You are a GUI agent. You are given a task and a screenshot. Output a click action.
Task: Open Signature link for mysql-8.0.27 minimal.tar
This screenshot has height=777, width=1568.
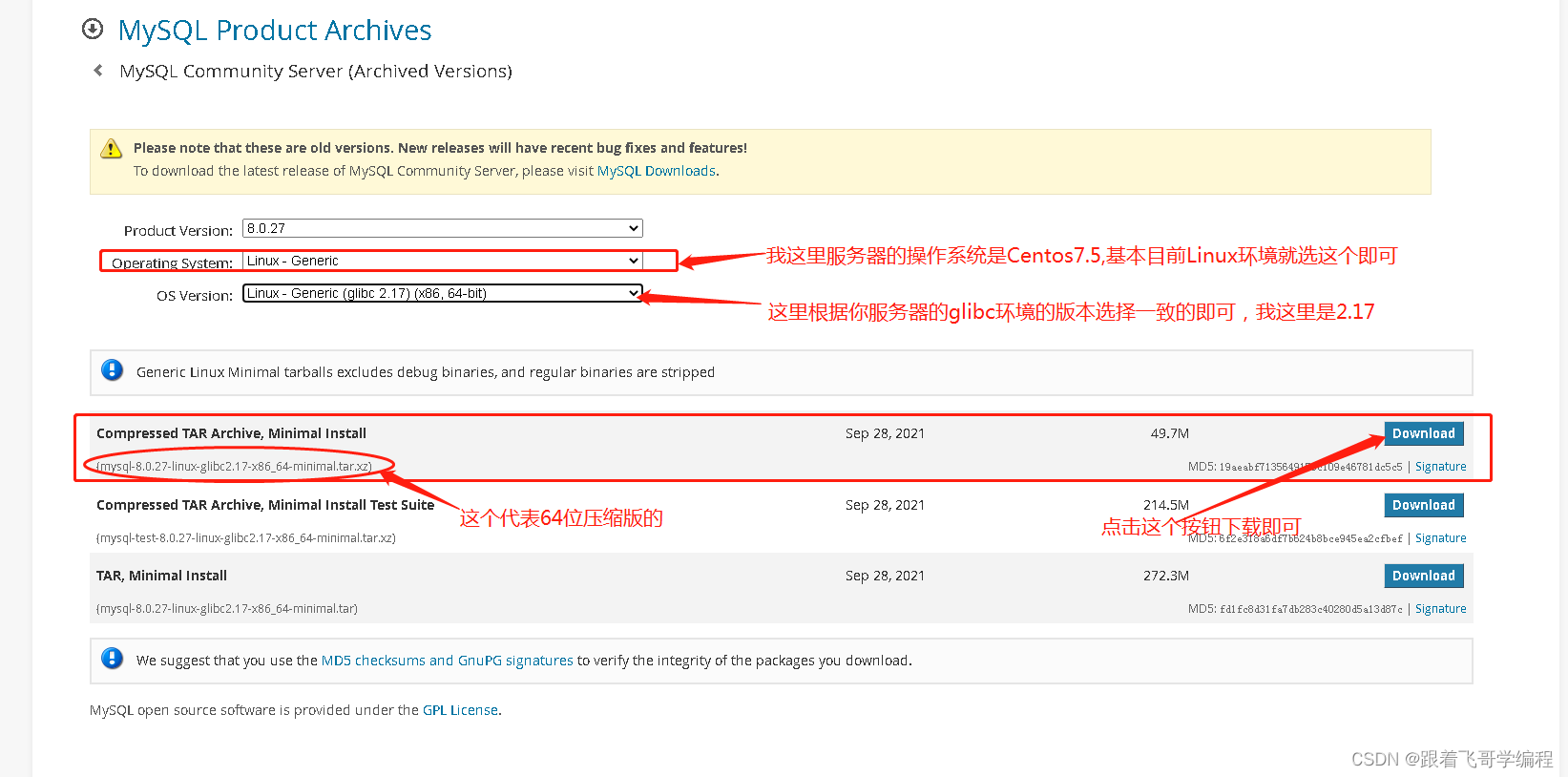coord(1440,609)
